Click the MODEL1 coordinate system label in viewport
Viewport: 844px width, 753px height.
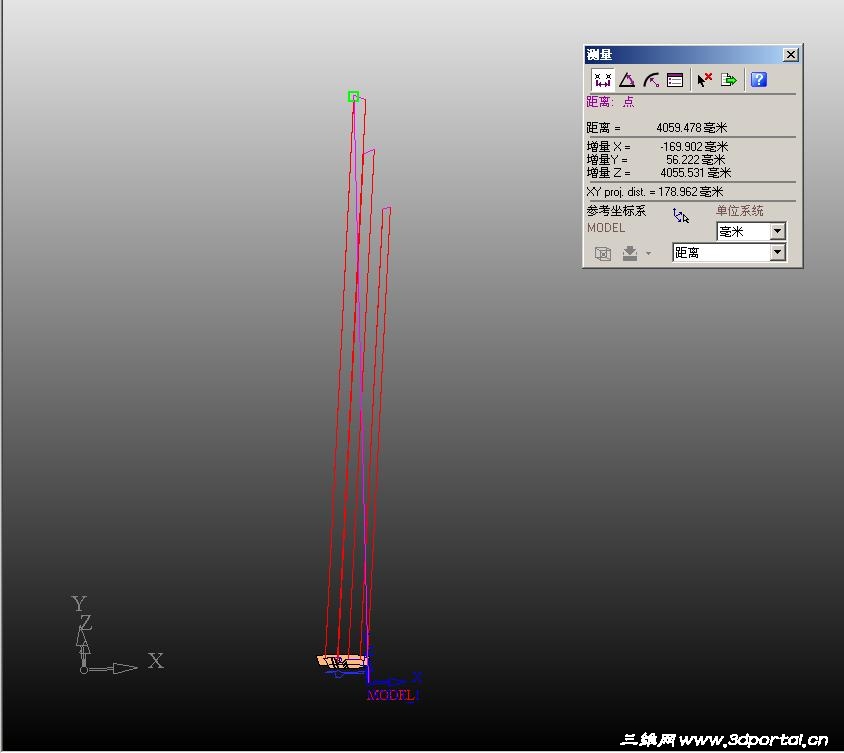392,695
